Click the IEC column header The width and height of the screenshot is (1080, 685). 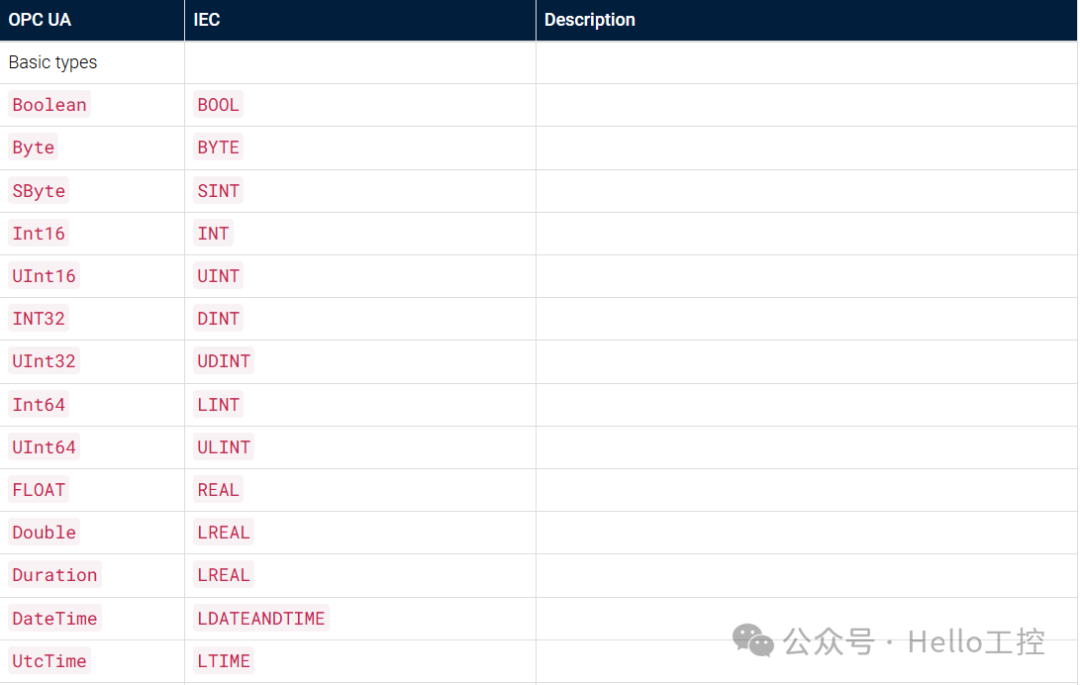coord(207,19)
